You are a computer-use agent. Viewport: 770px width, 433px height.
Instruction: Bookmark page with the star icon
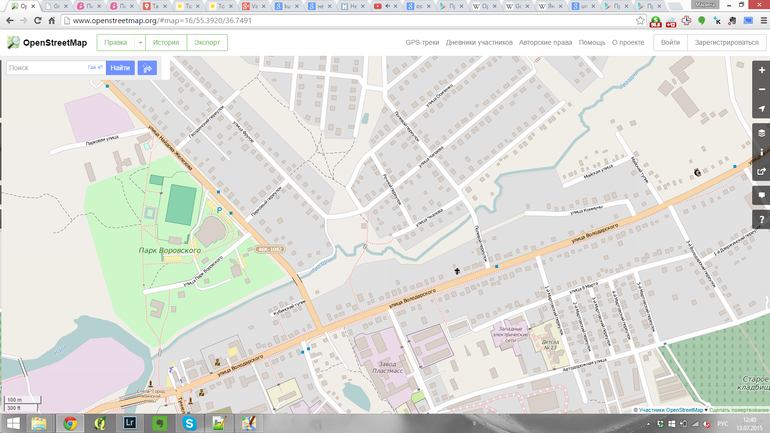(x=640, y=20)
